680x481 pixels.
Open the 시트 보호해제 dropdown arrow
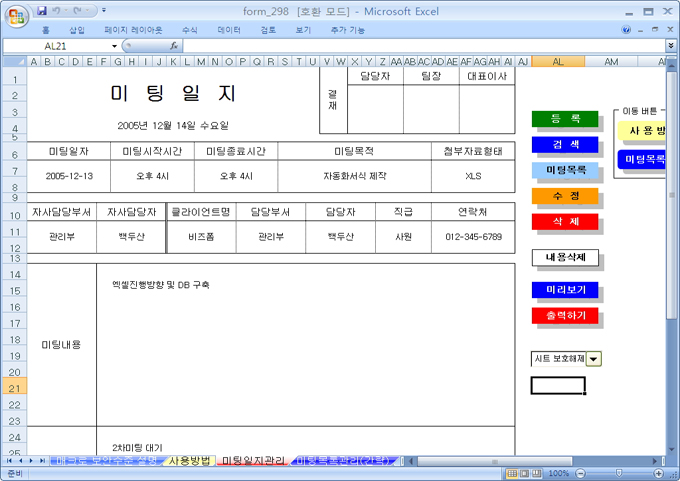click(594, 359)
